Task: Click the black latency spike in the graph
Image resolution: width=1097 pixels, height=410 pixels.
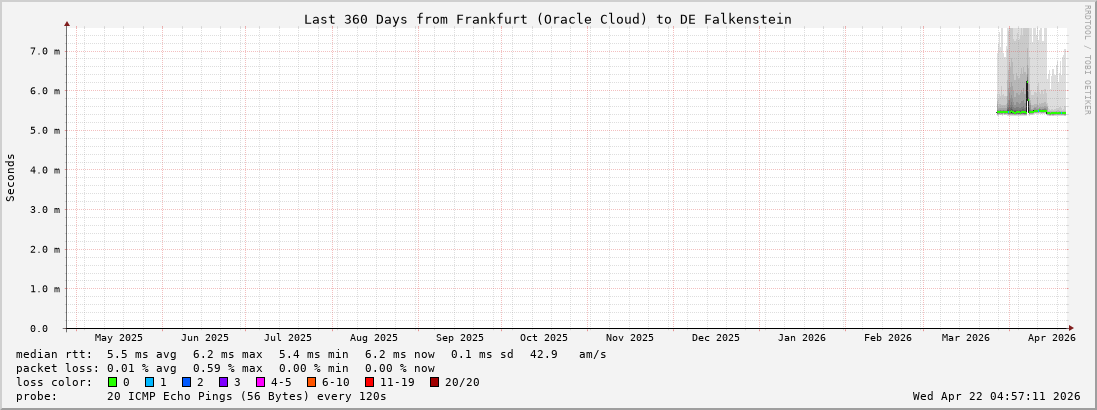Action: (x=1027, y=95)
